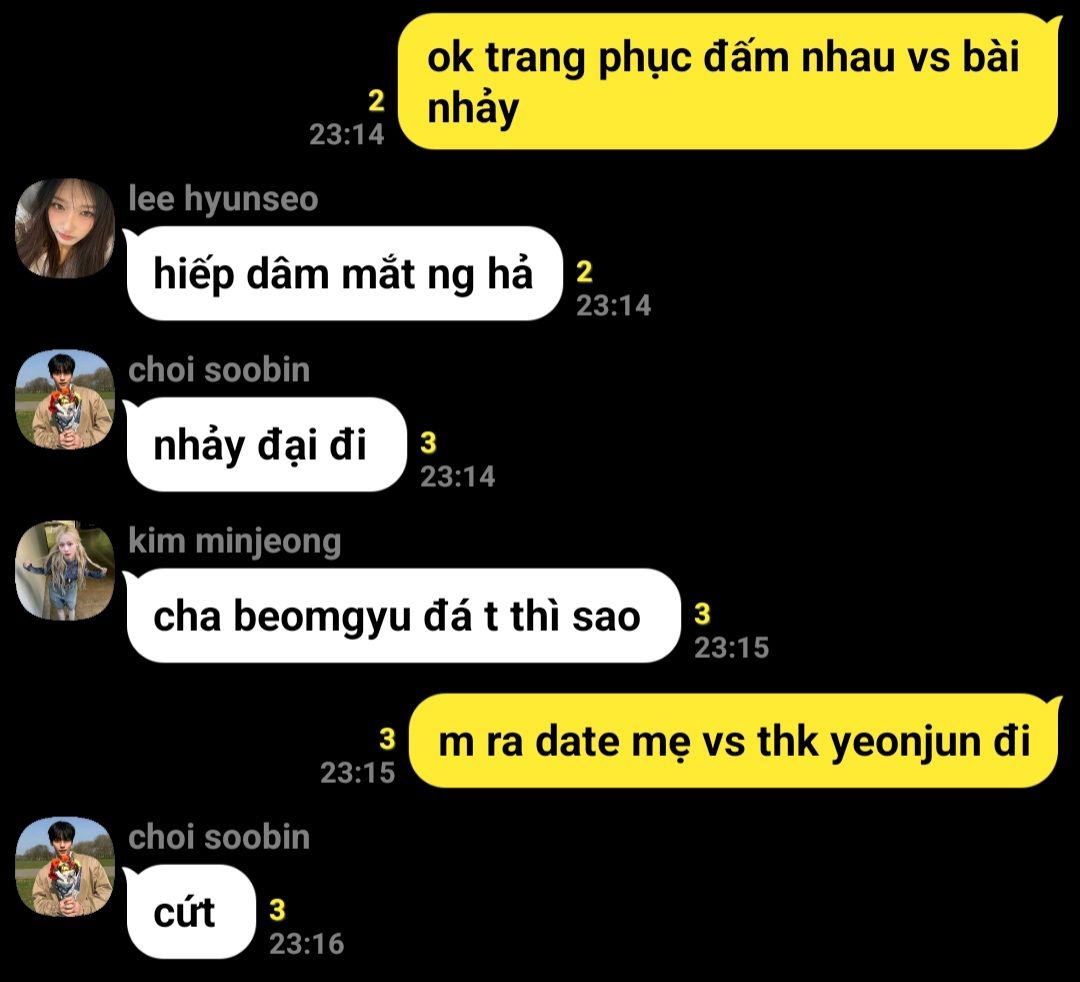The width and height of the screenshot is (1080, 982).
Task: Select the 'm ra date mẹ vs thk yeonjun đi' bubble
Action: [x=736, y=741]
